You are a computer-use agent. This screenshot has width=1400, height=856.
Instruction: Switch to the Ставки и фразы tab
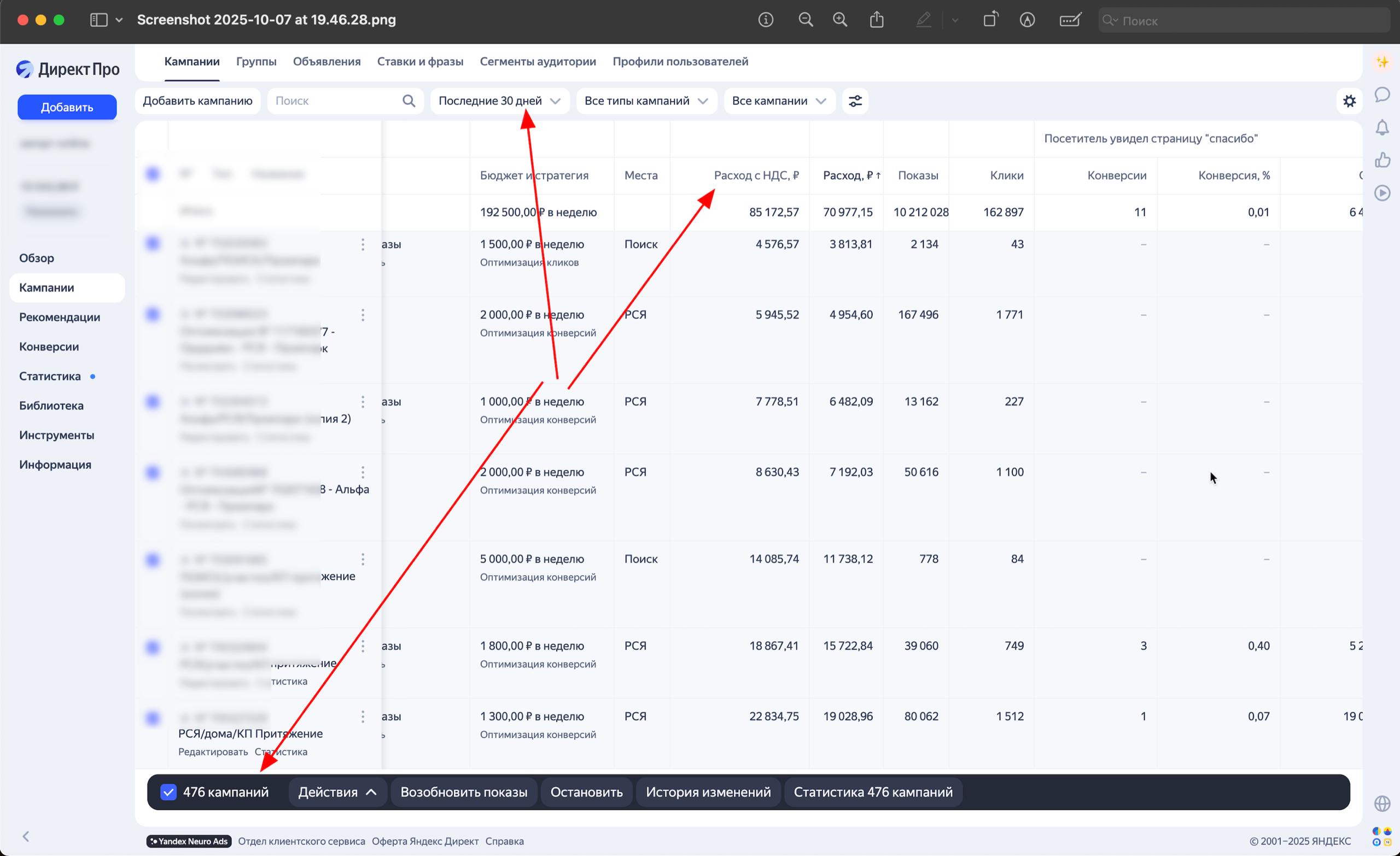[x=420, y=61]
